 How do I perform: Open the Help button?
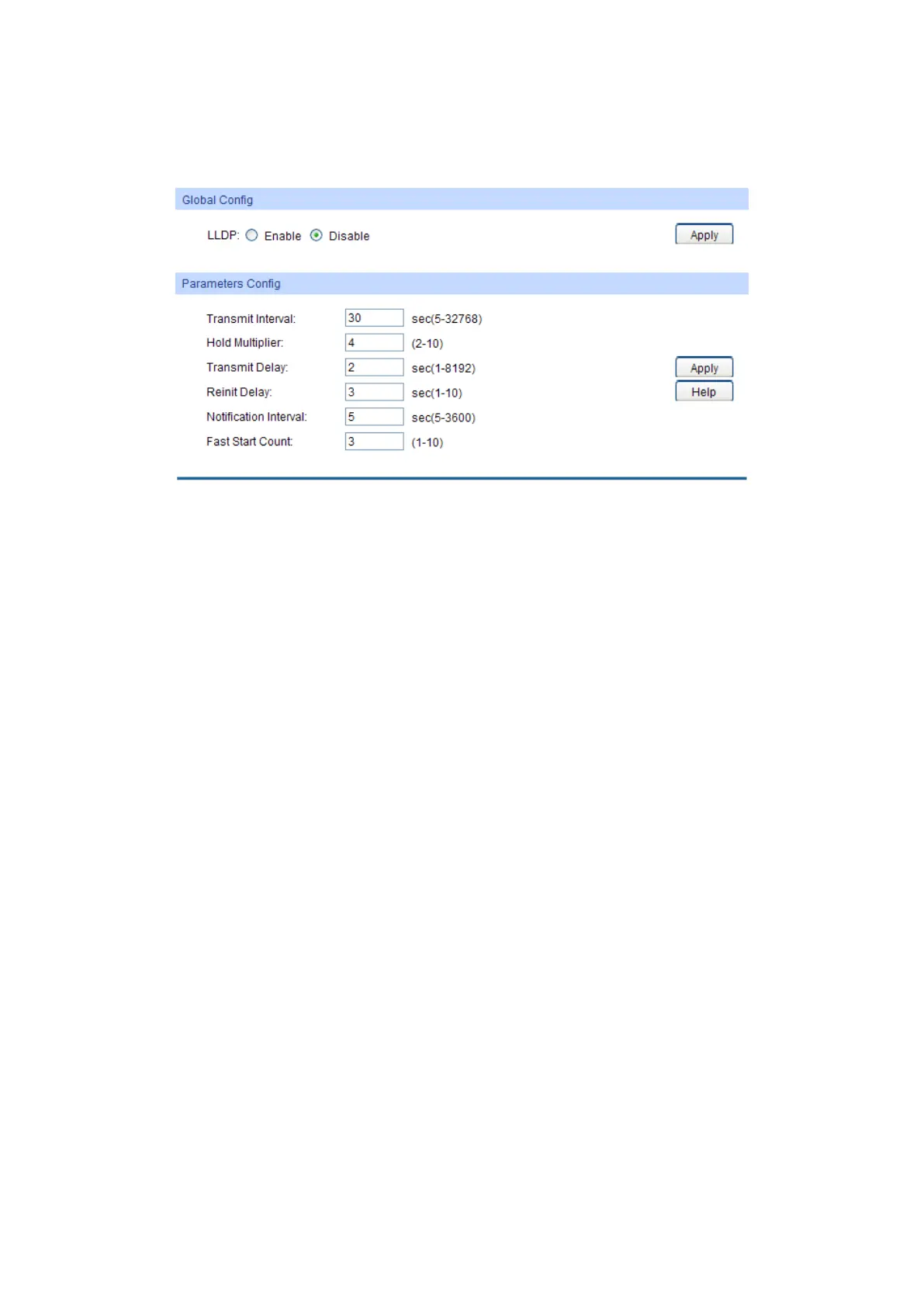pos(704,391)
